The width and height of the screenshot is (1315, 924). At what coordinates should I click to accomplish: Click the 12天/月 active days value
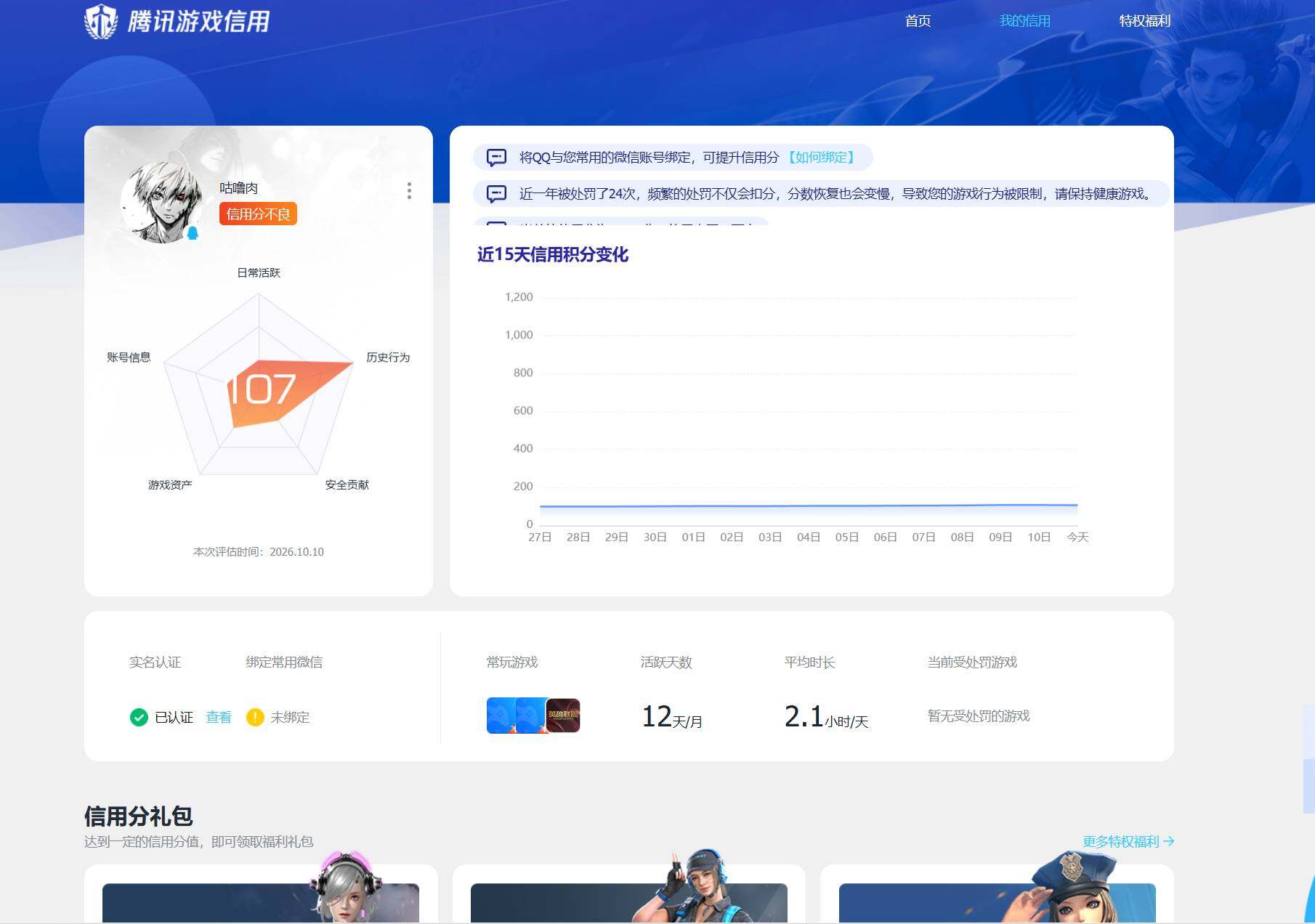[672, 717]
